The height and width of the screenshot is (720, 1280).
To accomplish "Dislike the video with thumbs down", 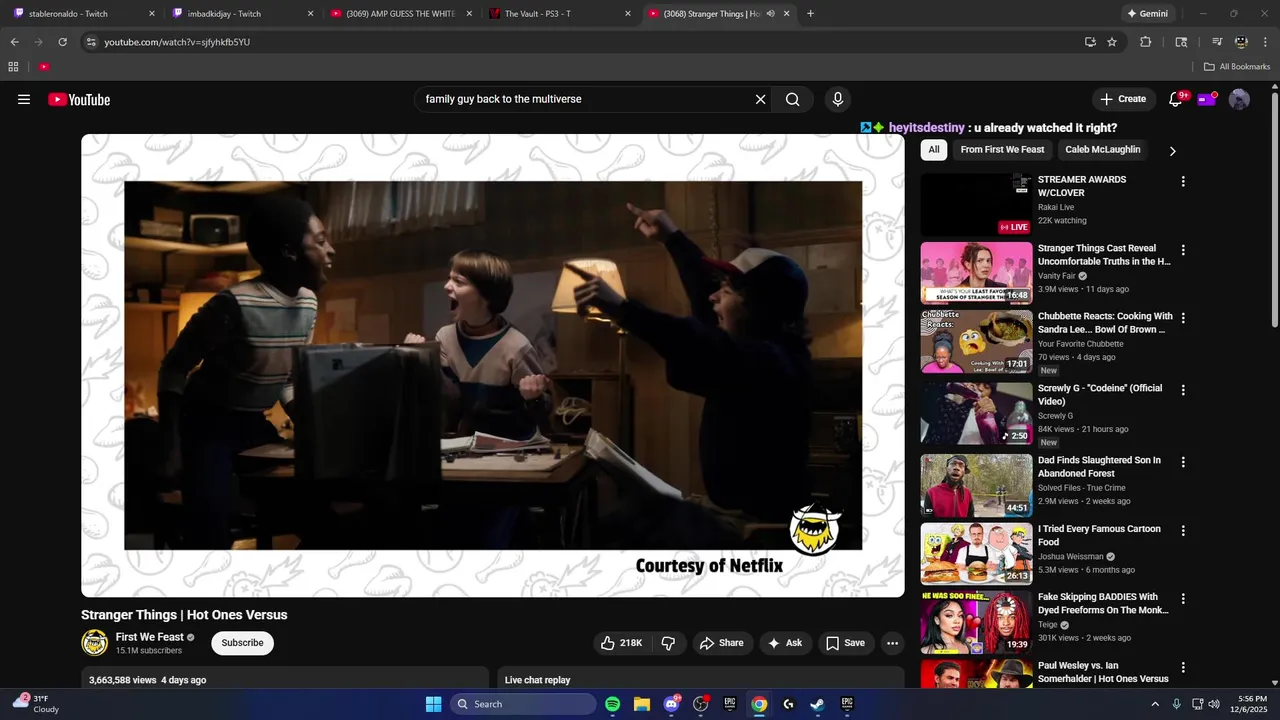I will pos(669,643).
